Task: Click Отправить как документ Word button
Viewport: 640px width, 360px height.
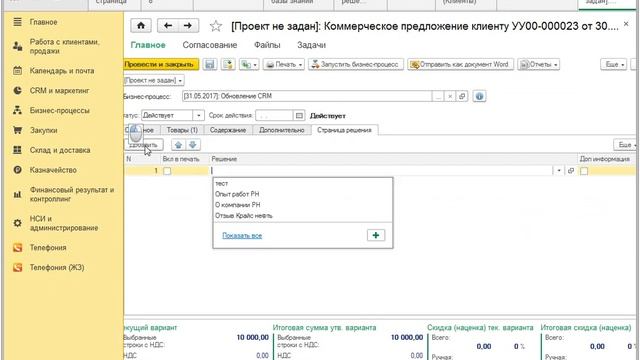Action: [460, 64]
